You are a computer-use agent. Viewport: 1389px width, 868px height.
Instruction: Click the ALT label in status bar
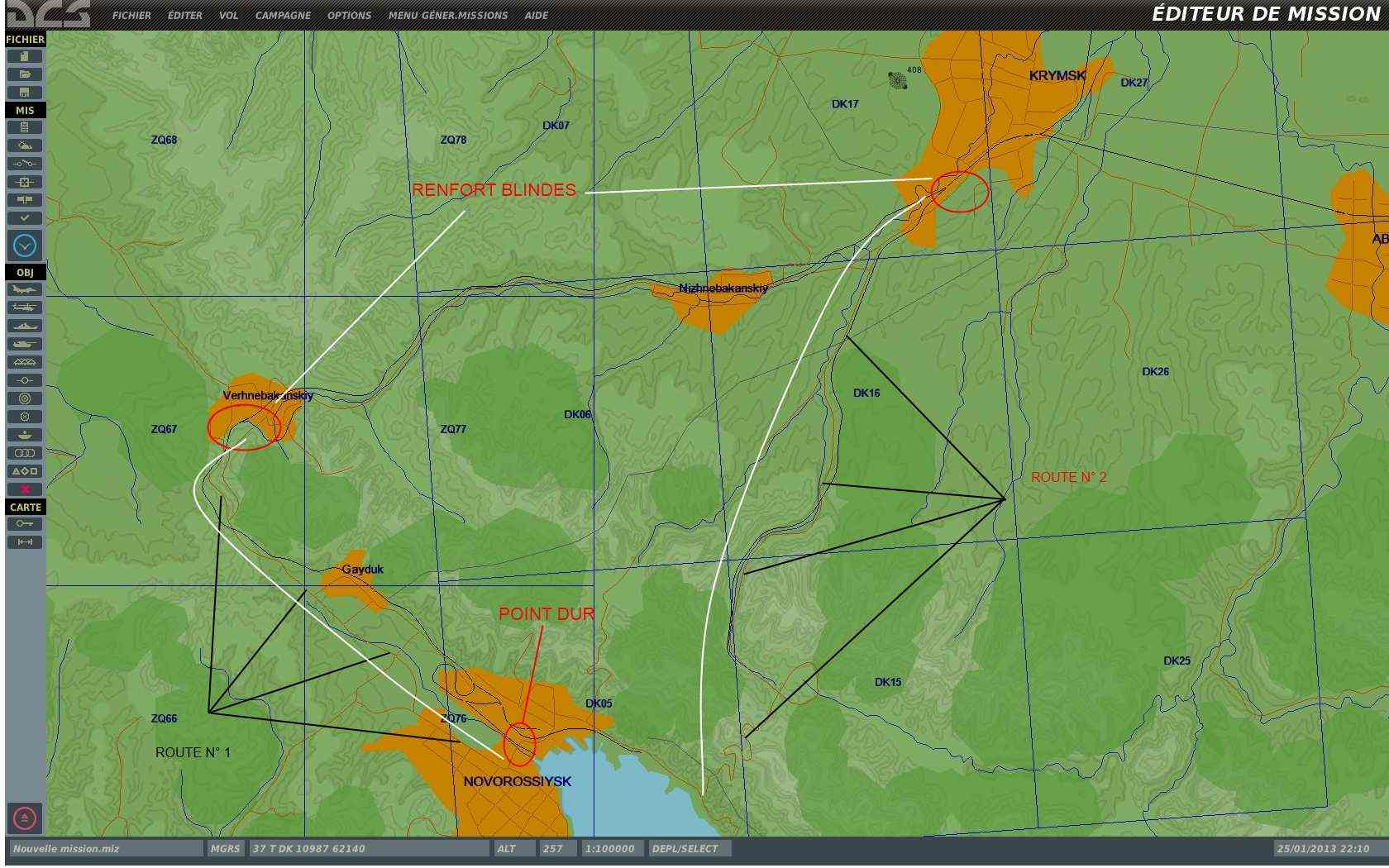click(514, 849)
